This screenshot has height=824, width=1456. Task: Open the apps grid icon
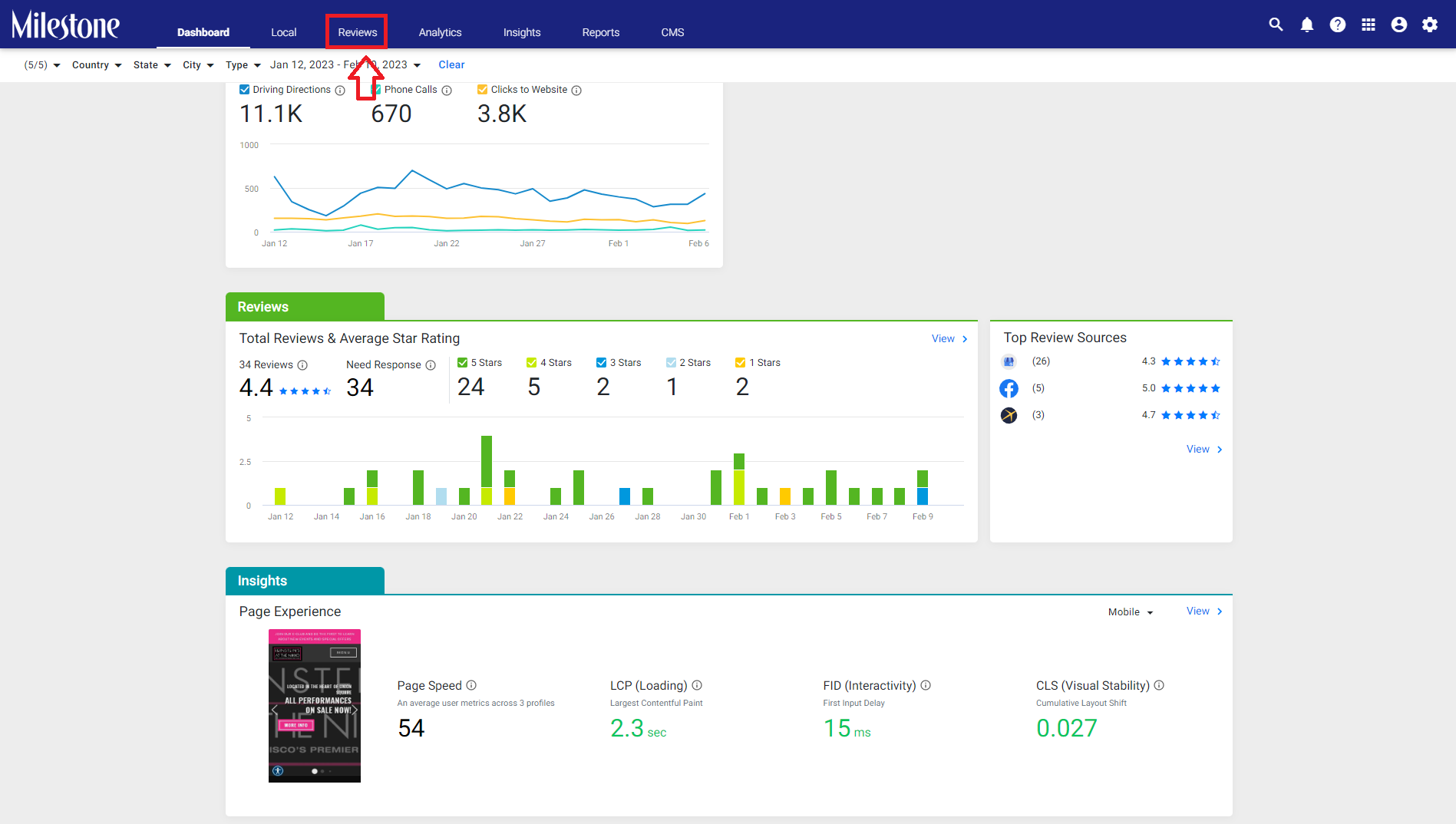tap(1369, 25)
